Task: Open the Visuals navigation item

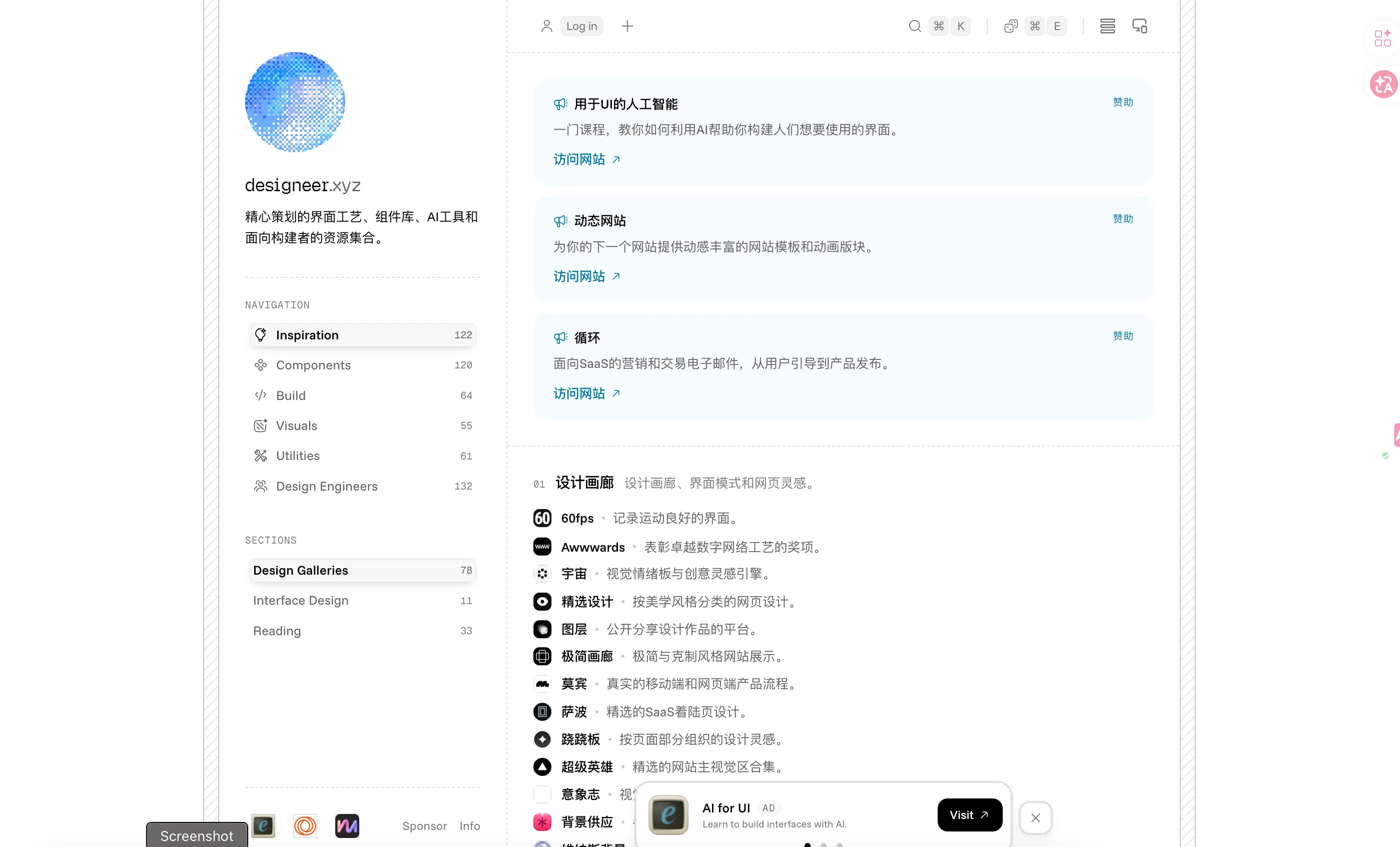Action: pyautogui.click(x=362, y=425)
